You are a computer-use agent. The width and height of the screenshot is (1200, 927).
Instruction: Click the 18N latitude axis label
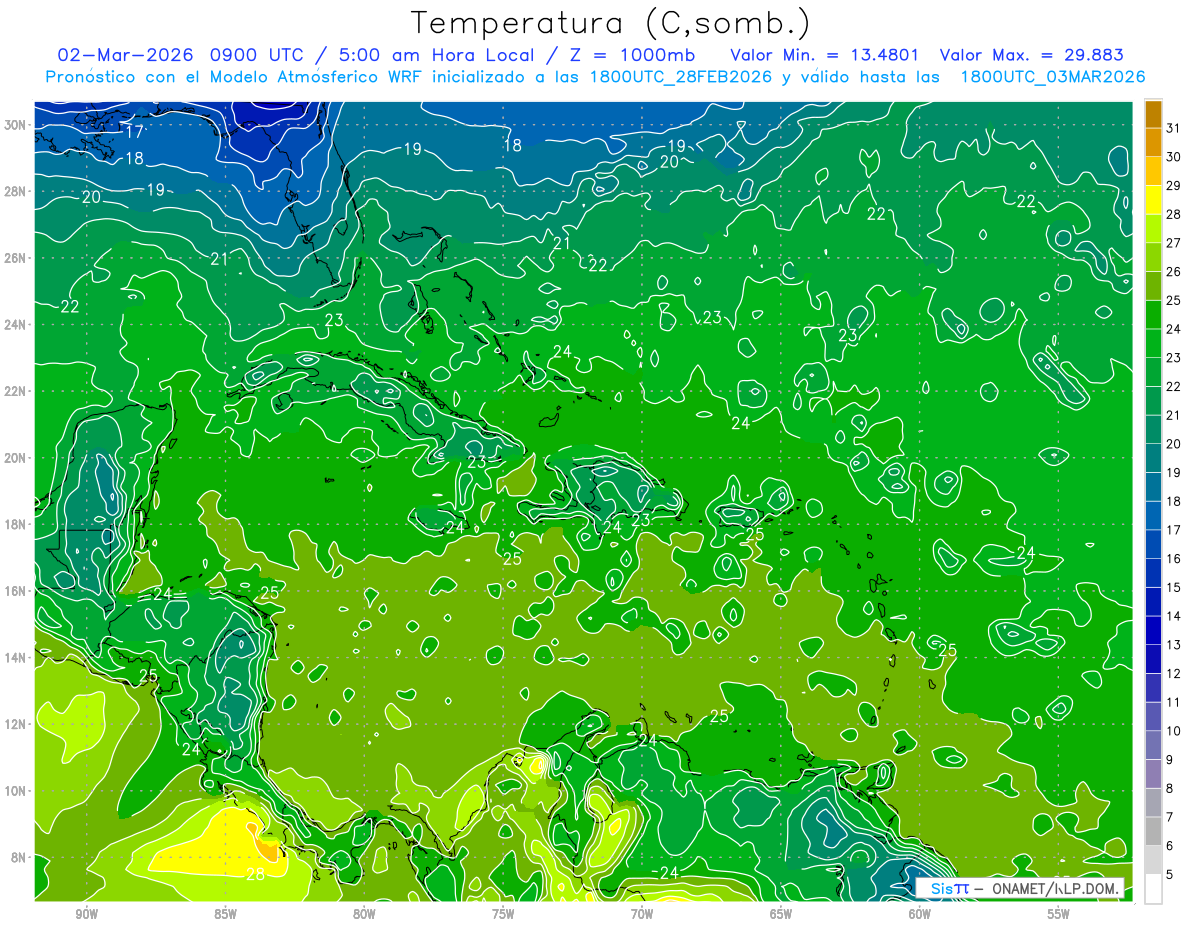tap(16, 524)
